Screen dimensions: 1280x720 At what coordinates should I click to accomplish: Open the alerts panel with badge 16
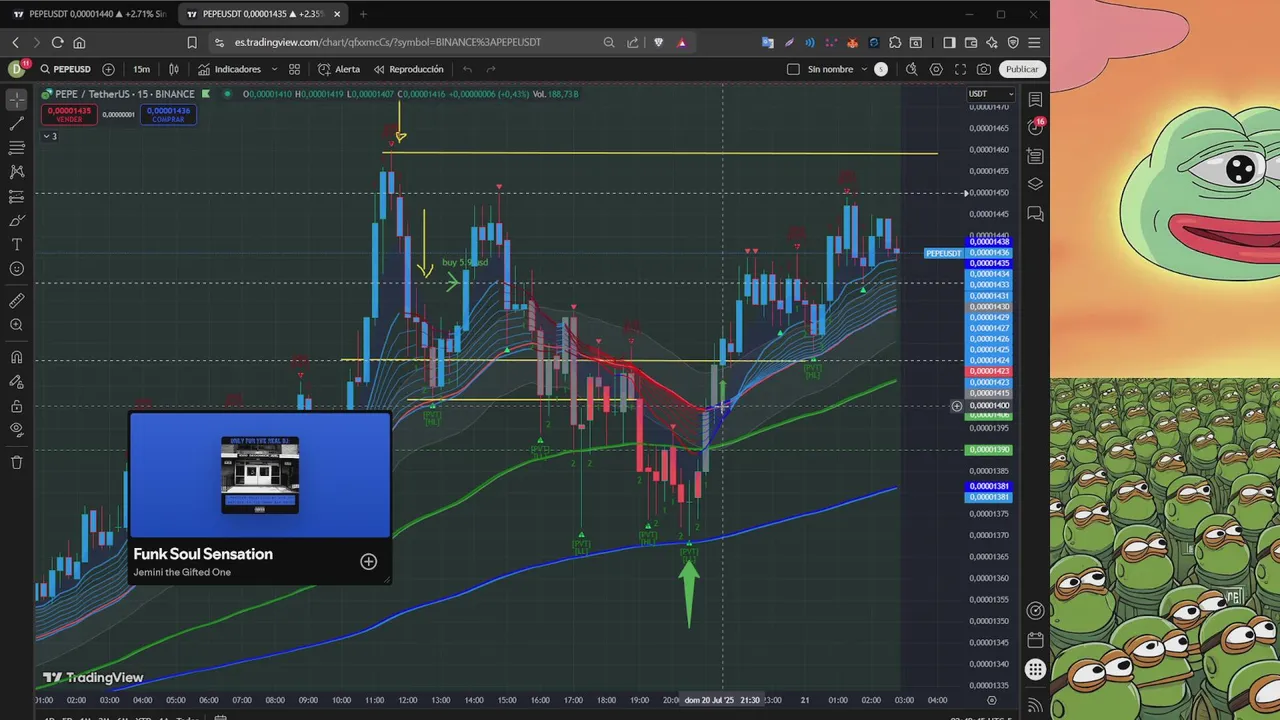click(1035, 127)
